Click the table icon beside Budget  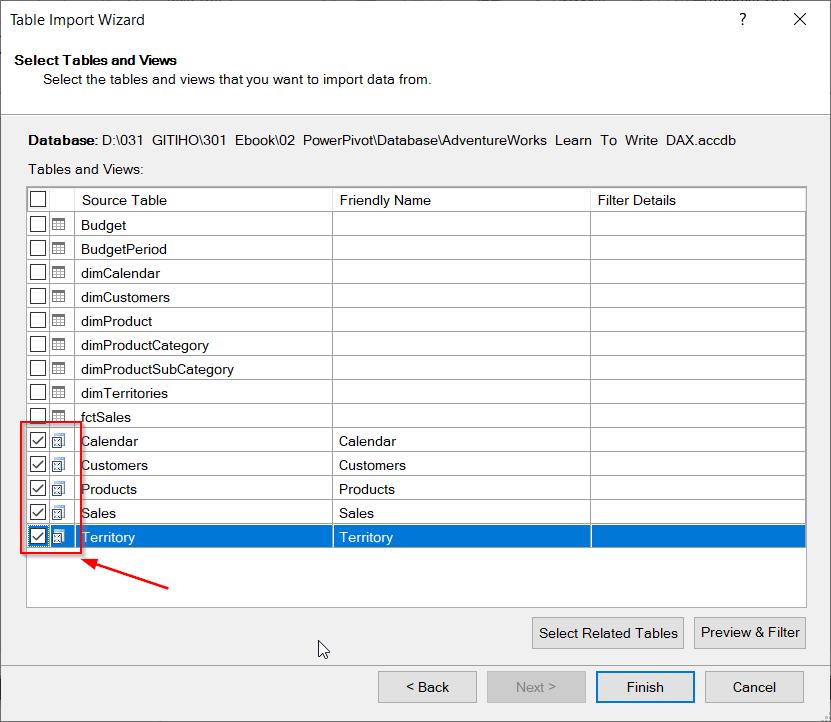[x=59, y=225]
